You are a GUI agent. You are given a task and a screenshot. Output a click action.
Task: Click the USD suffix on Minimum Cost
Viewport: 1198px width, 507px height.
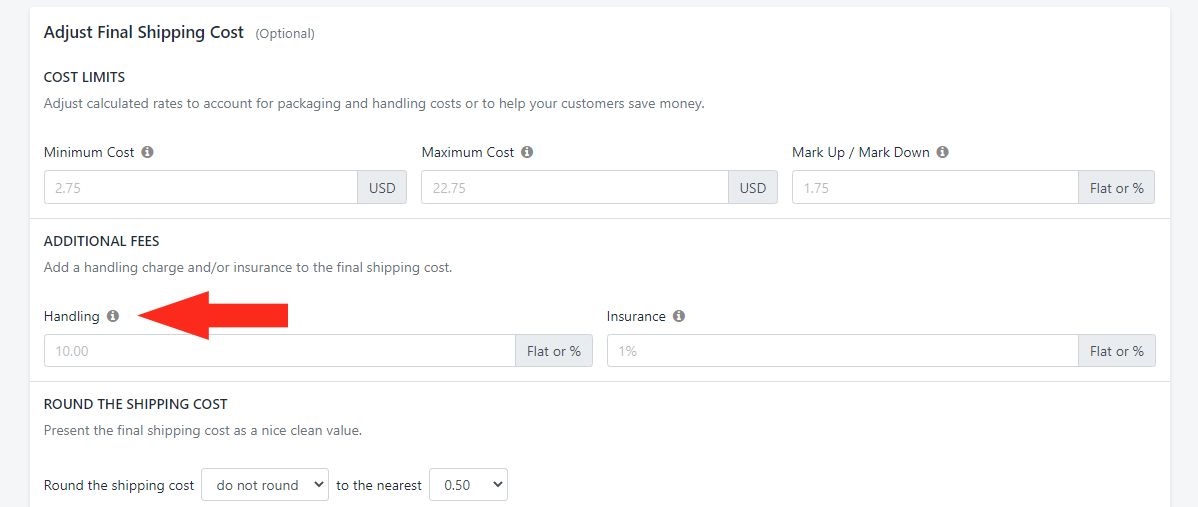tap(382, 187)
